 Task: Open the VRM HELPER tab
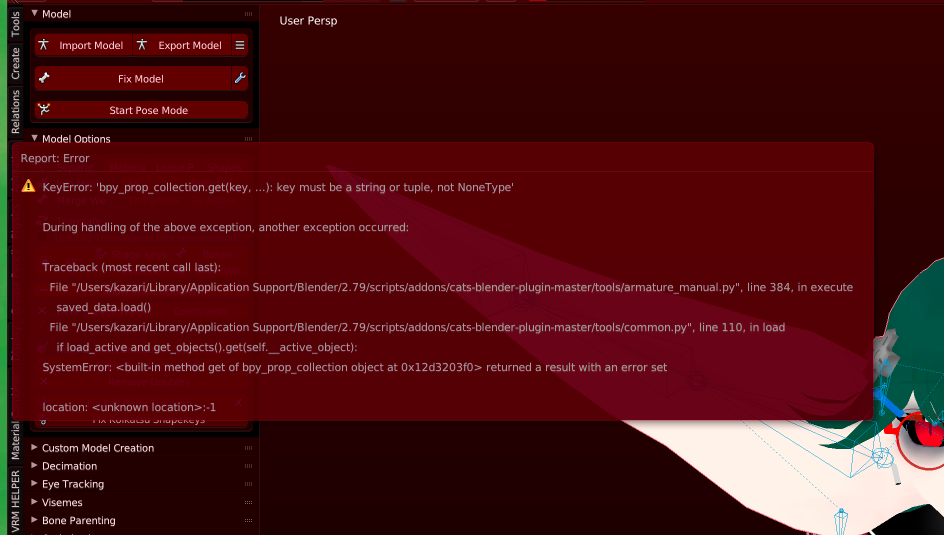15,501
